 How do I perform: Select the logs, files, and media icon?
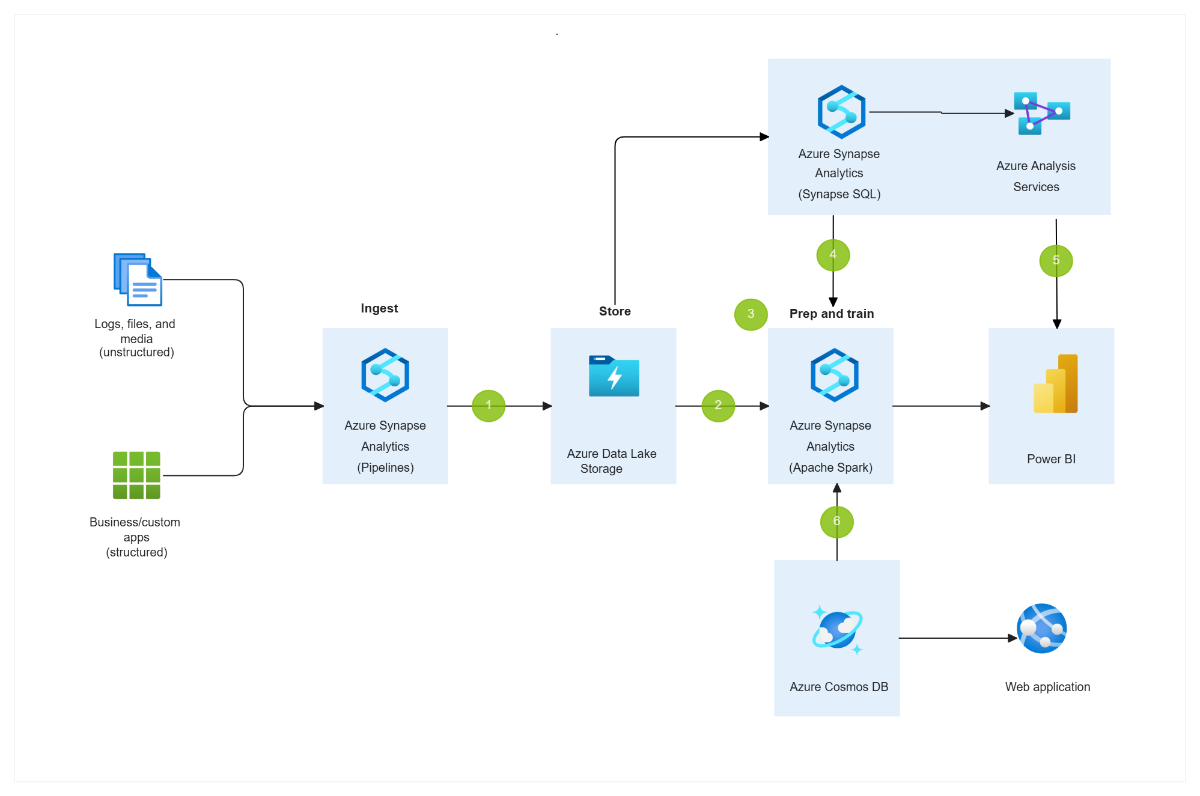click(137, 281)
